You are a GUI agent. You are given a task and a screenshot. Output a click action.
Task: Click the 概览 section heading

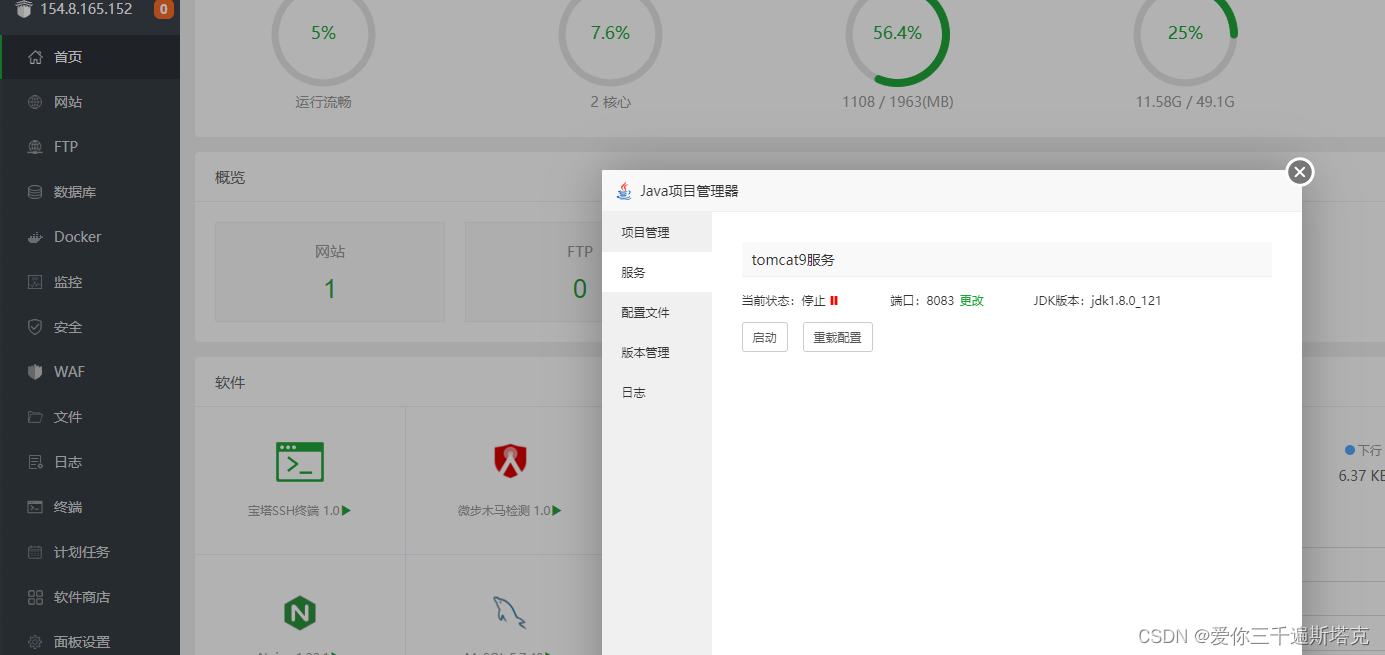pos(230,177)
